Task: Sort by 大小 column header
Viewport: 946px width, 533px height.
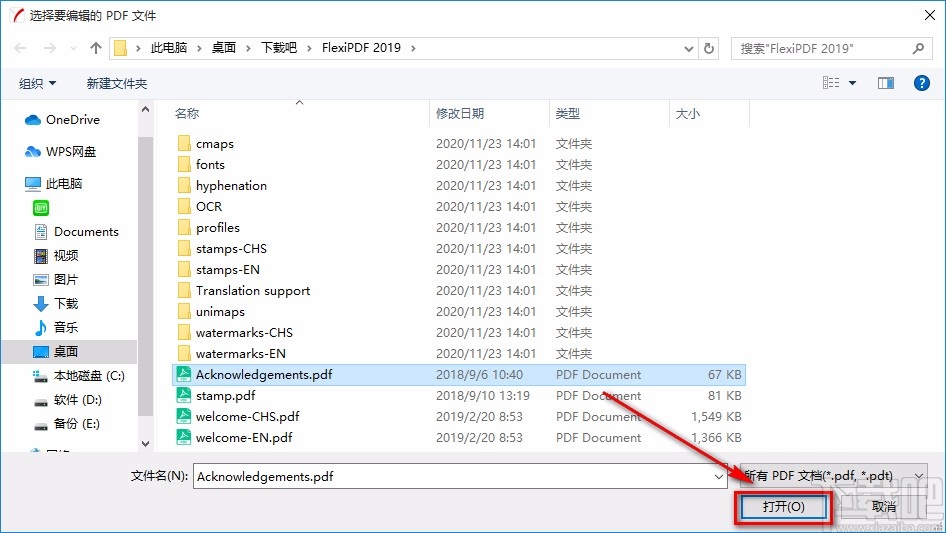Action: coord(688,113)
